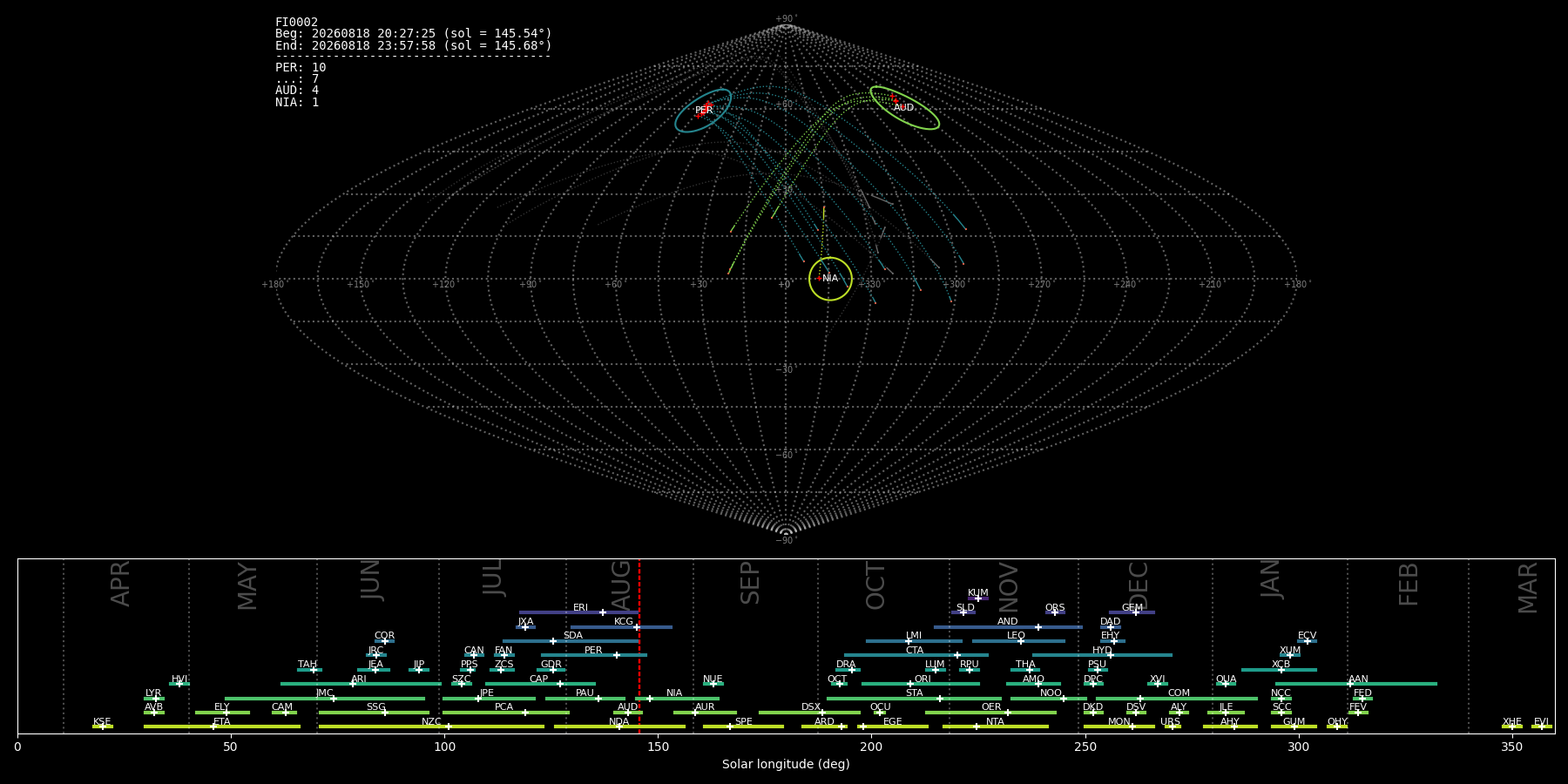Click the PER: 10 count in legend
The image size is (1568, 784).
(x=301, y=67)
